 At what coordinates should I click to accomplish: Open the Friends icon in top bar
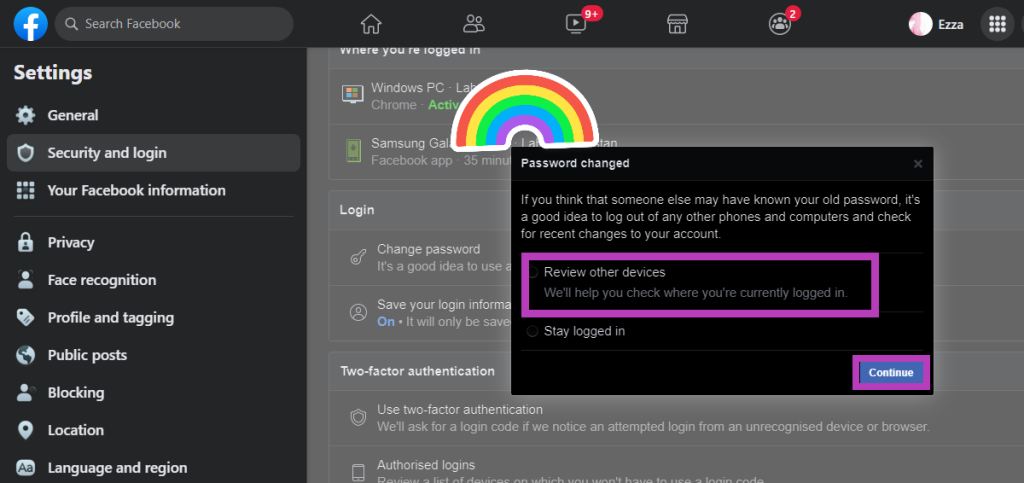point(473,24)
